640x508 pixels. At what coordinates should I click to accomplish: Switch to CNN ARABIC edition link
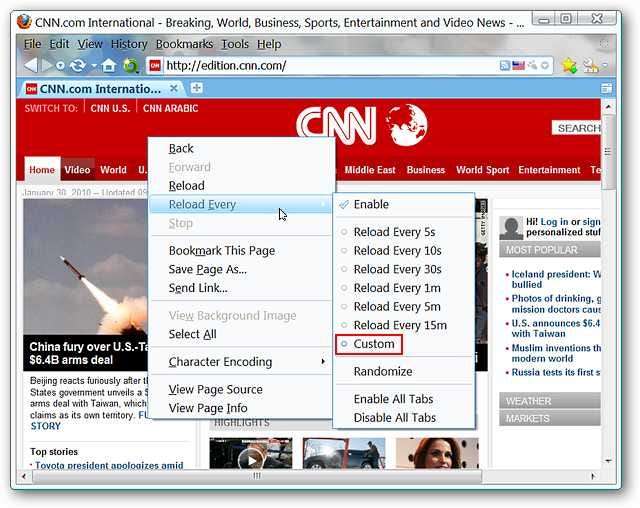click(170, 109)
